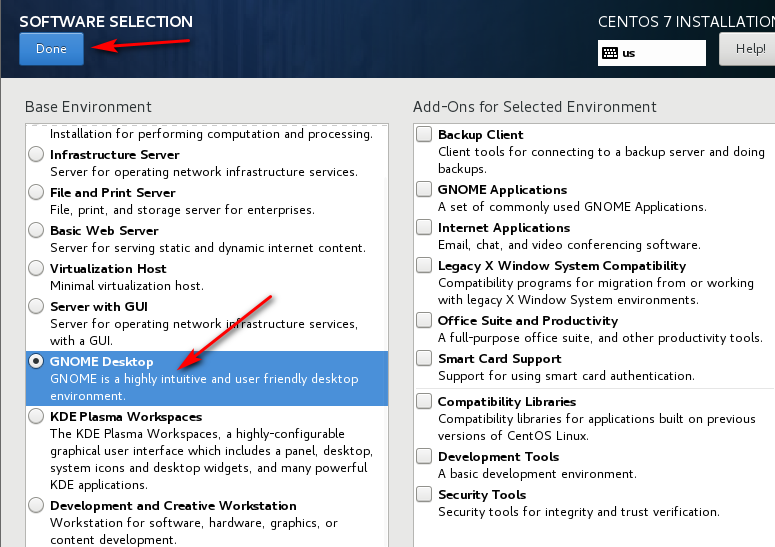The height and width of the screenshot is (547, 775).
Task: Click 'Legacy X Window System Compatibility' label
Action: coord(562,266)
